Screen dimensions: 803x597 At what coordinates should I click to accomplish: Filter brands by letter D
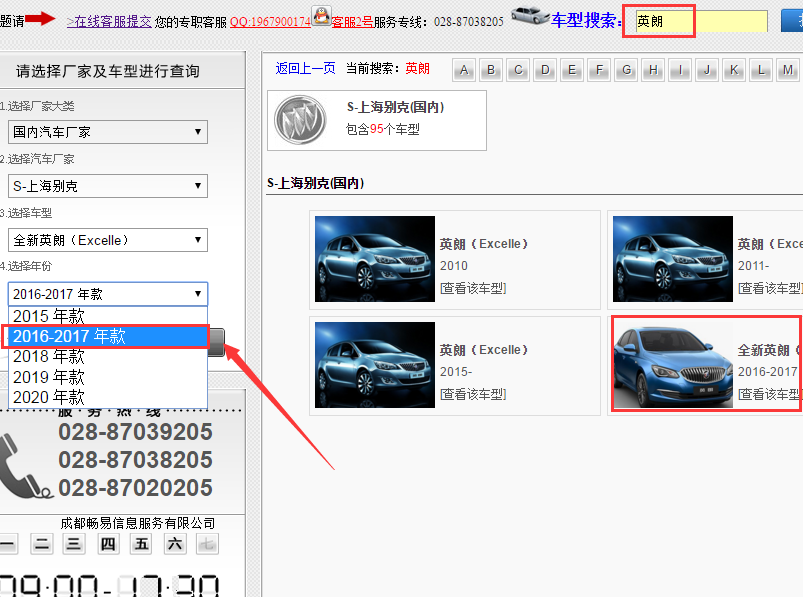(x=545, y=70)
